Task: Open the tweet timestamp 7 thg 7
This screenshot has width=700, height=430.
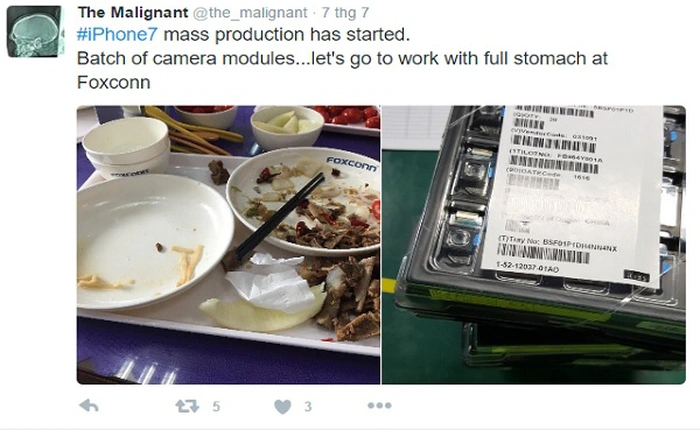Action: click(x=346, y=13)
